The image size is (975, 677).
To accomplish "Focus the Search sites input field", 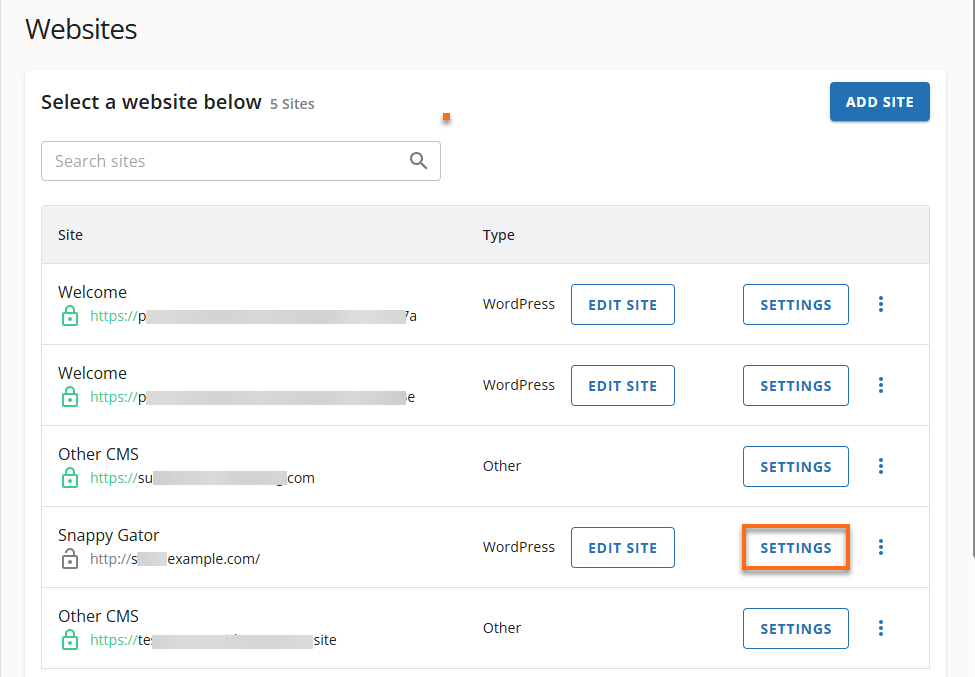I will (241, 161).
